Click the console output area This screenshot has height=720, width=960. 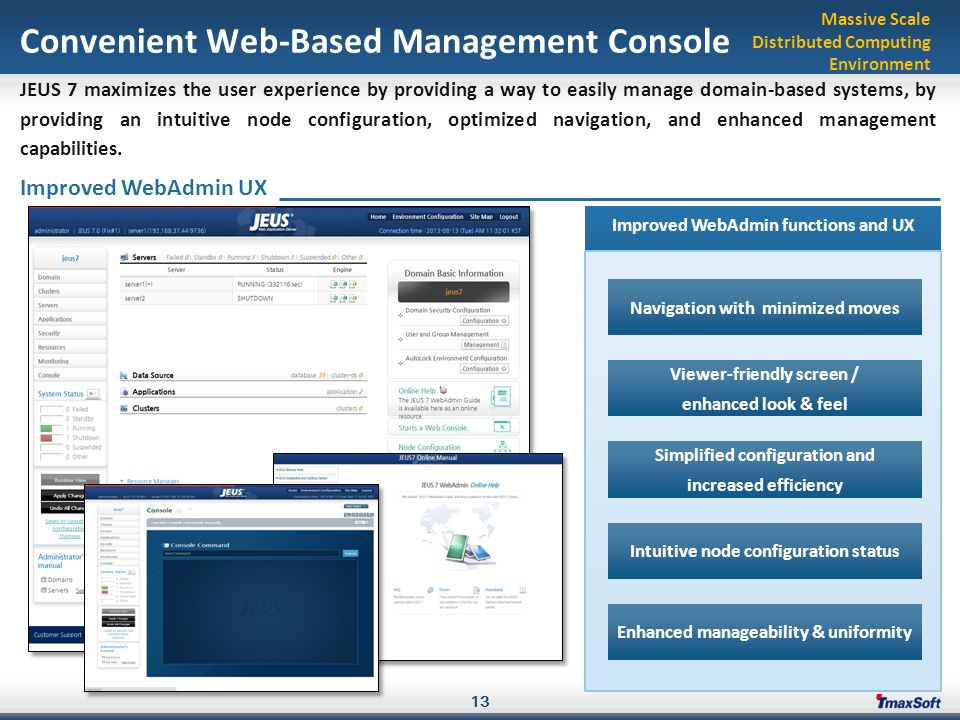click(260, 610)
